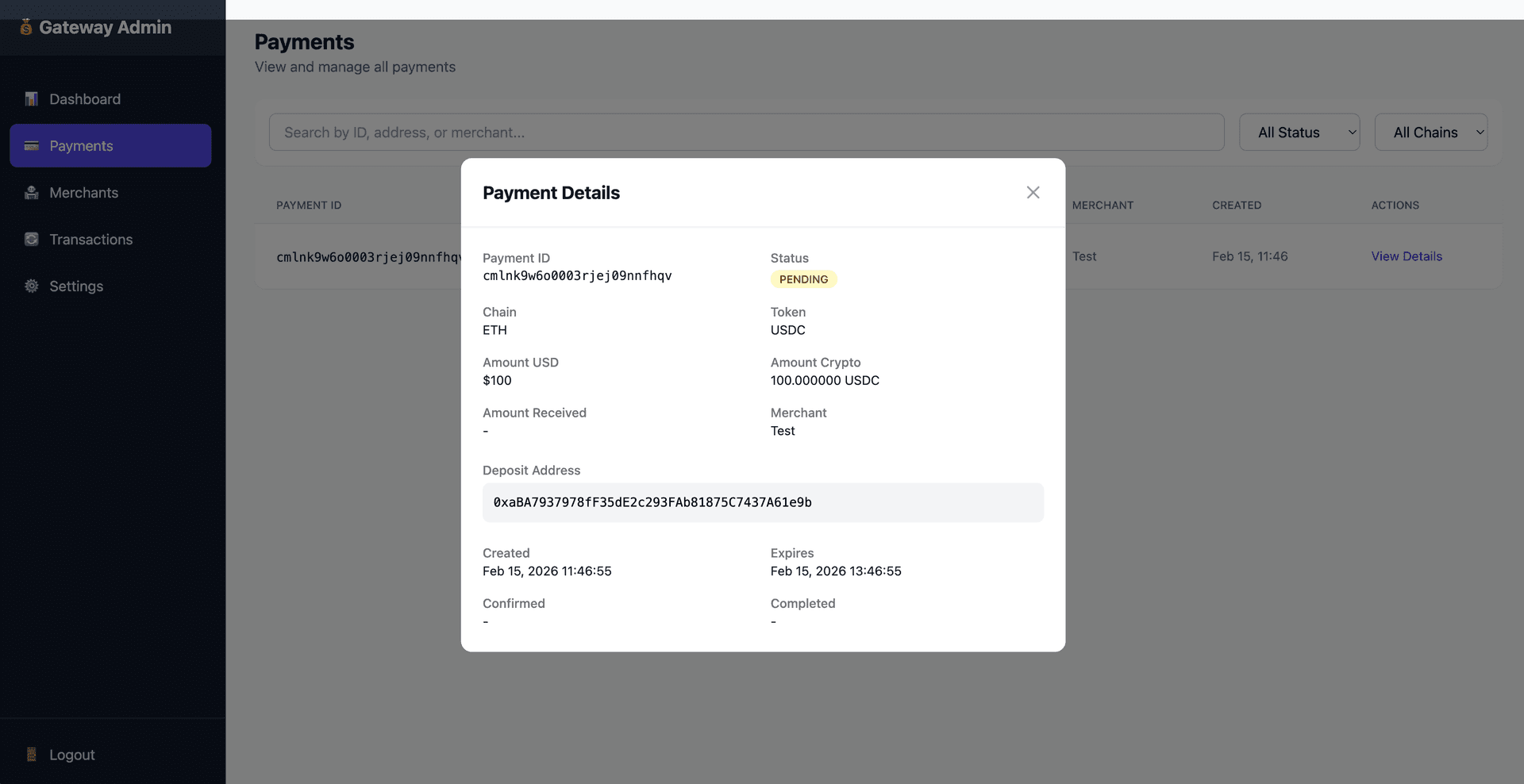The height and width of the screenshot is (784, 1524).
Task: Select the Payment ID value in dialog
Action: (x=577, y=276)
